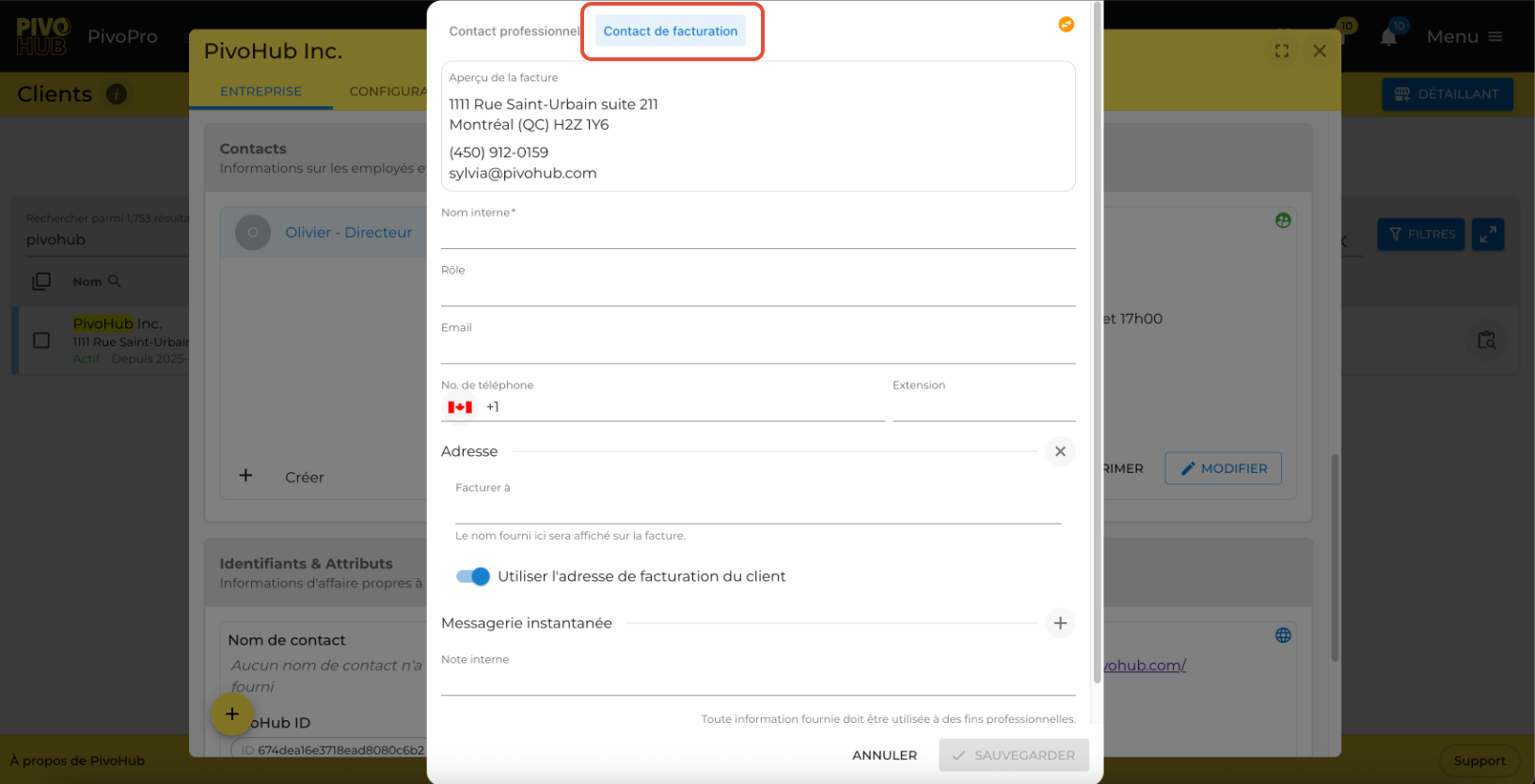Click the PivoHub ID value chip

pos(329,750)
